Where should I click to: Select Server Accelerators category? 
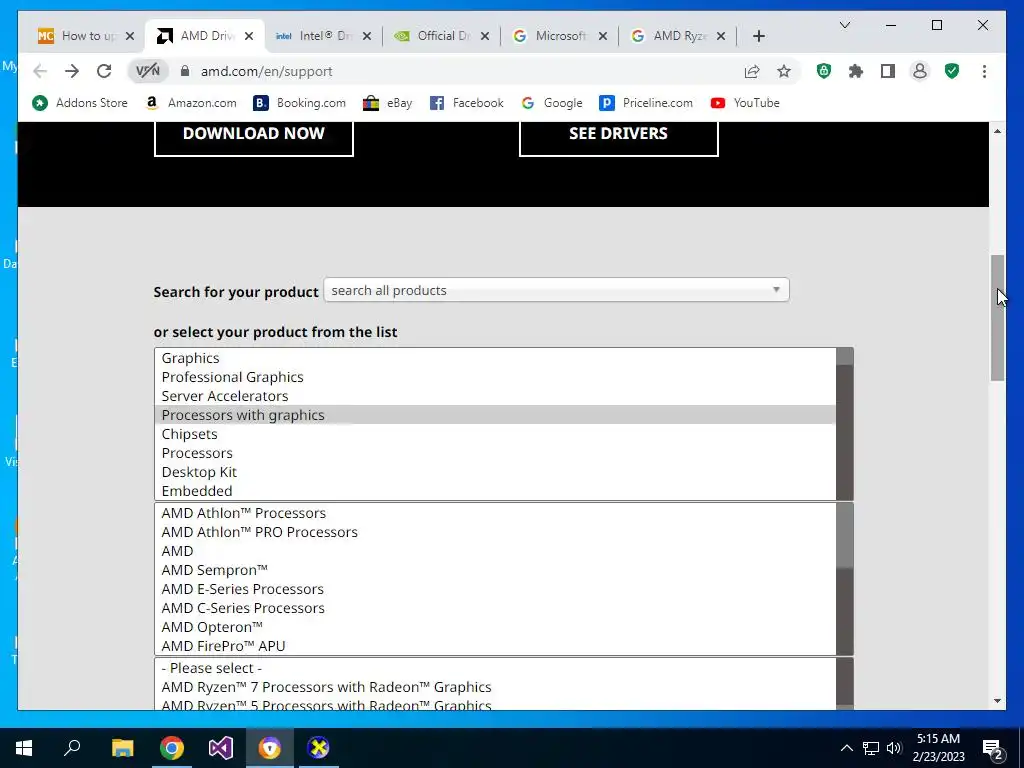pyautogui.click(x=495, y=396)
